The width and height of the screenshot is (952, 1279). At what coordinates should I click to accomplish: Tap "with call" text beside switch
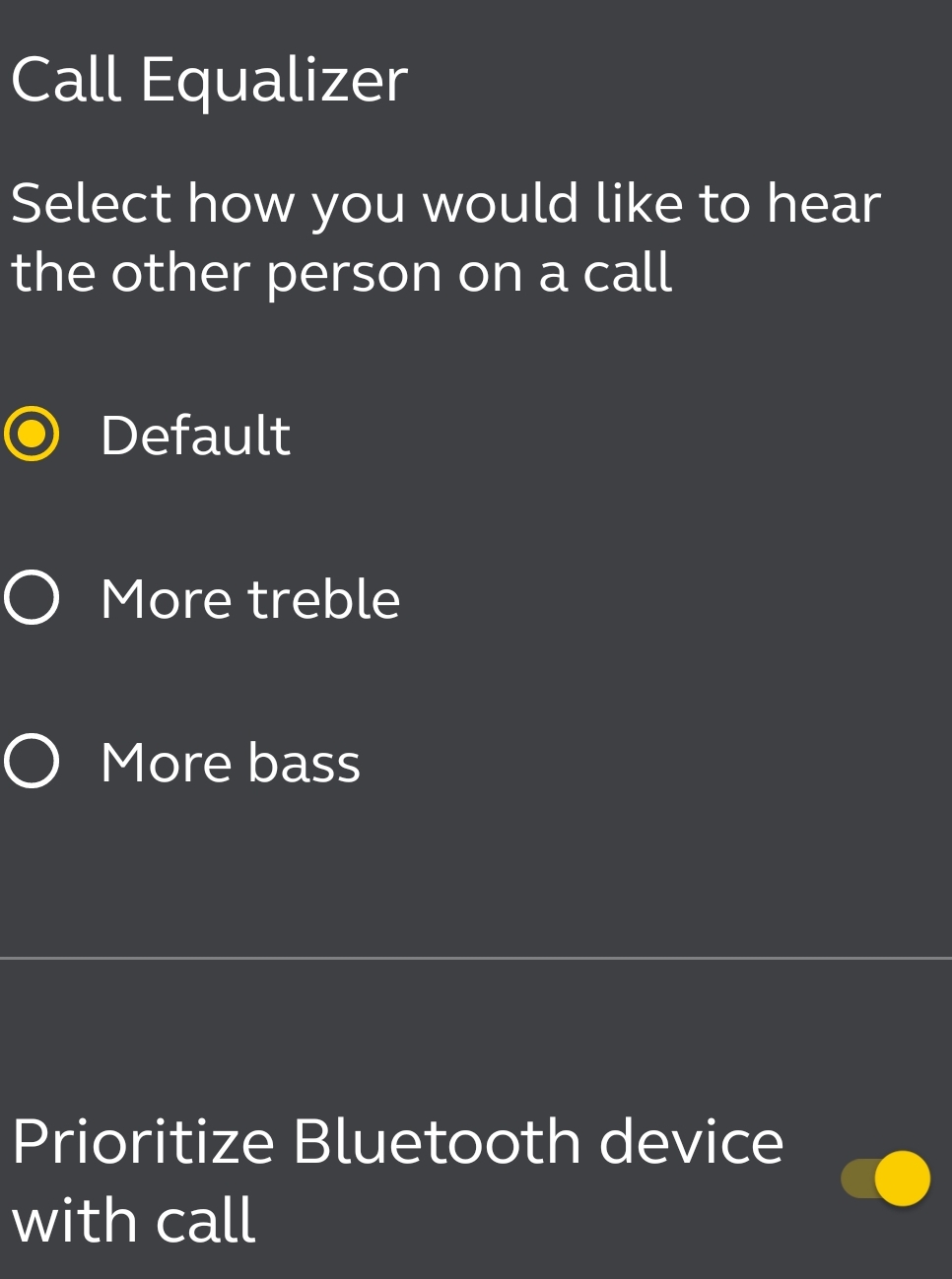pos(134,1221)
